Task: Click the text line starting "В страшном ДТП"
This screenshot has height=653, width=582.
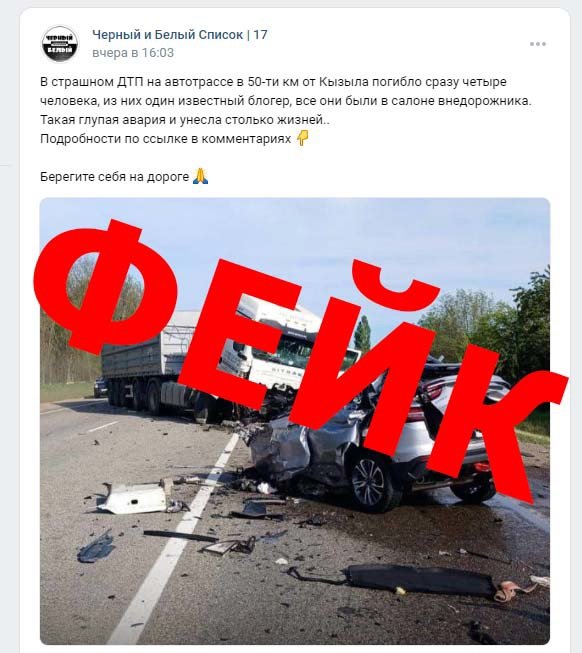Action: tap(273, 82)
